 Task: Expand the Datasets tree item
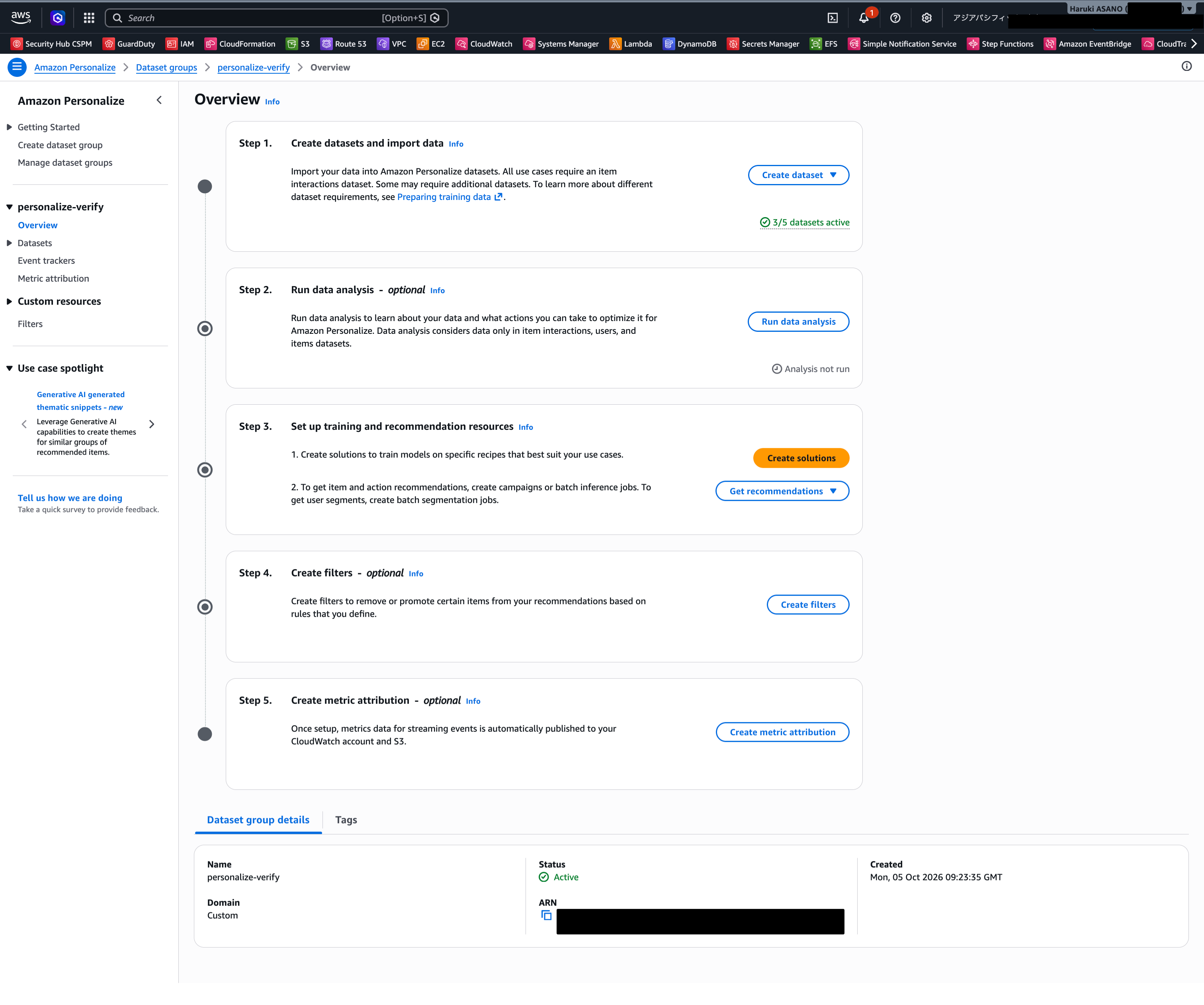click(x=9, y=243)
